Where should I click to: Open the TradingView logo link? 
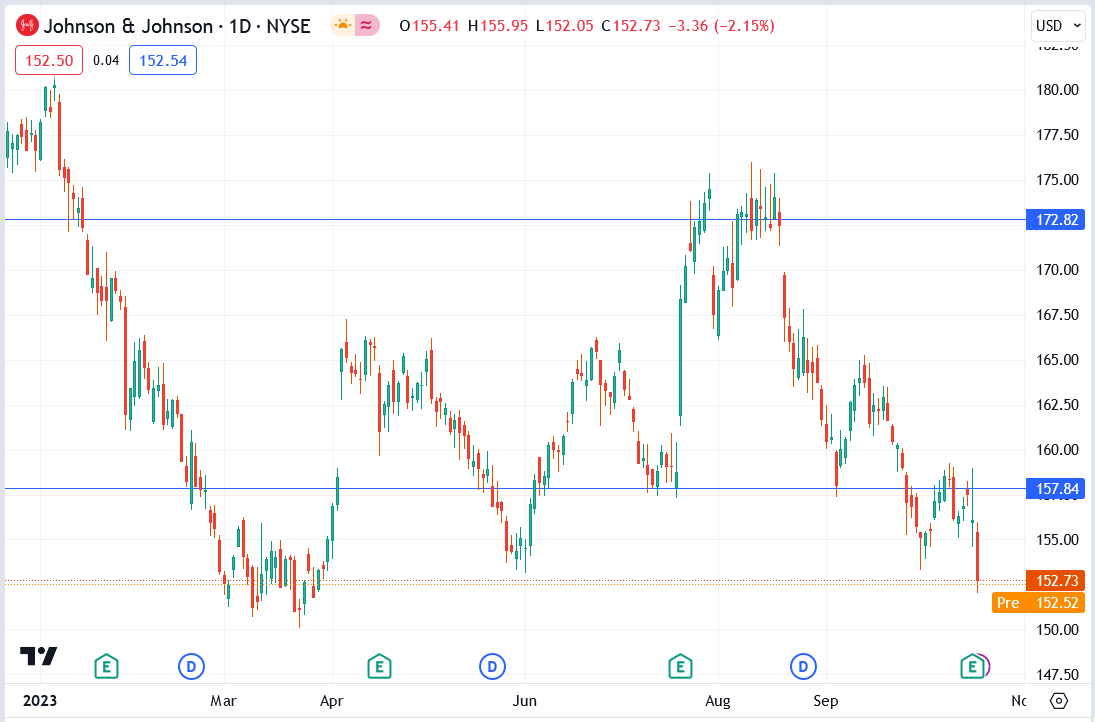click(x=38, y=656)
